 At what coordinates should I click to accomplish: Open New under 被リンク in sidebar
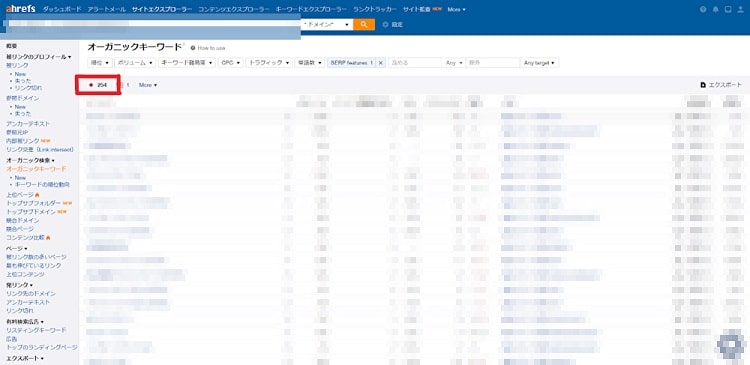(x=20, y=75)
